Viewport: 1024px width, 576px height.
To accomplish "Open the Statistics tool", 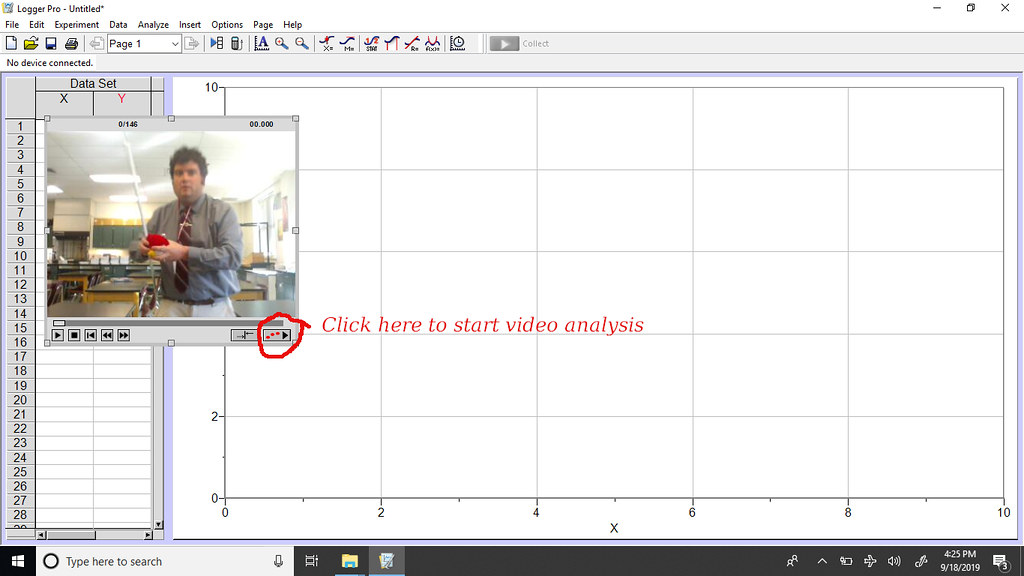I will (x=370, y=43).
